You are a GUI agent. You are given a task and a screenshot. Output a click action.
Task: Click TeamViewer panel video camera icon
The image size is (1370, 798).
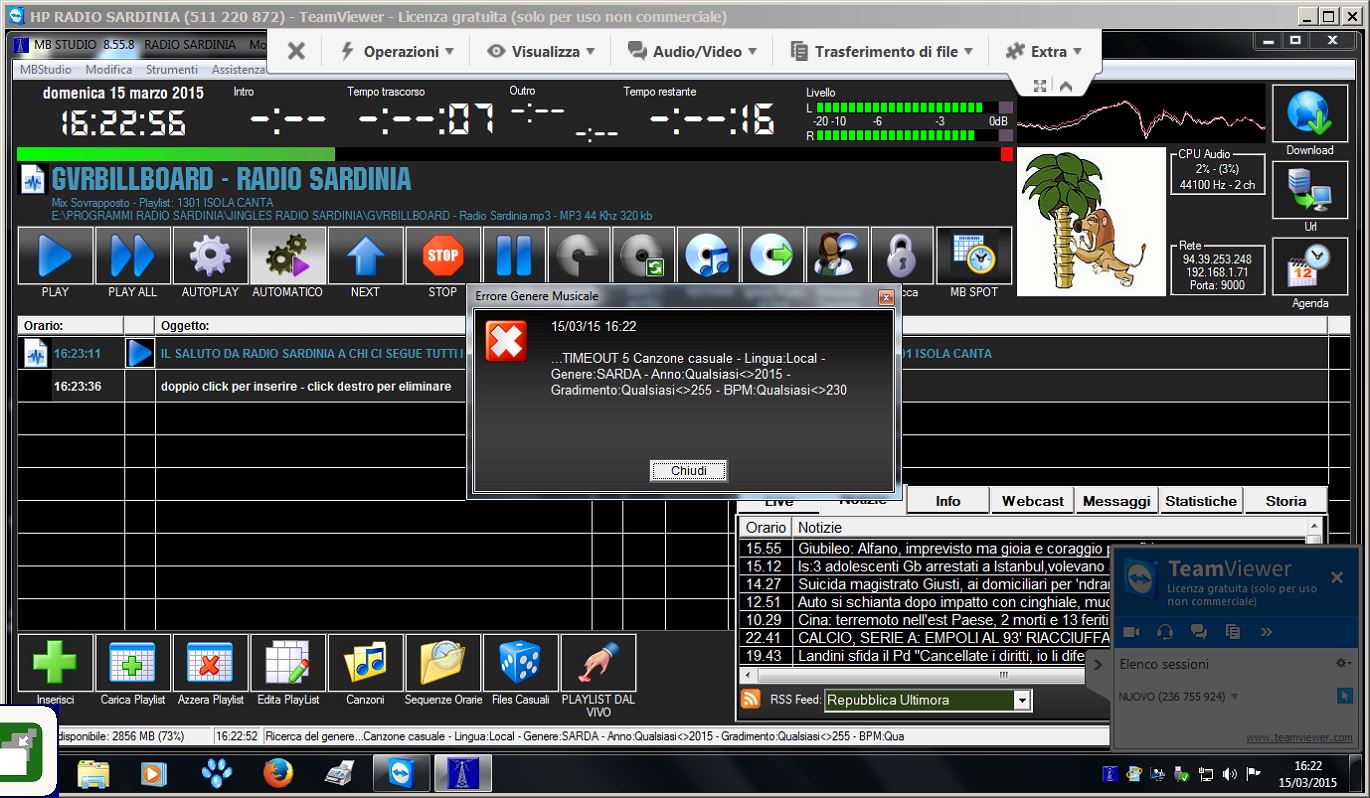[1132, 632]
